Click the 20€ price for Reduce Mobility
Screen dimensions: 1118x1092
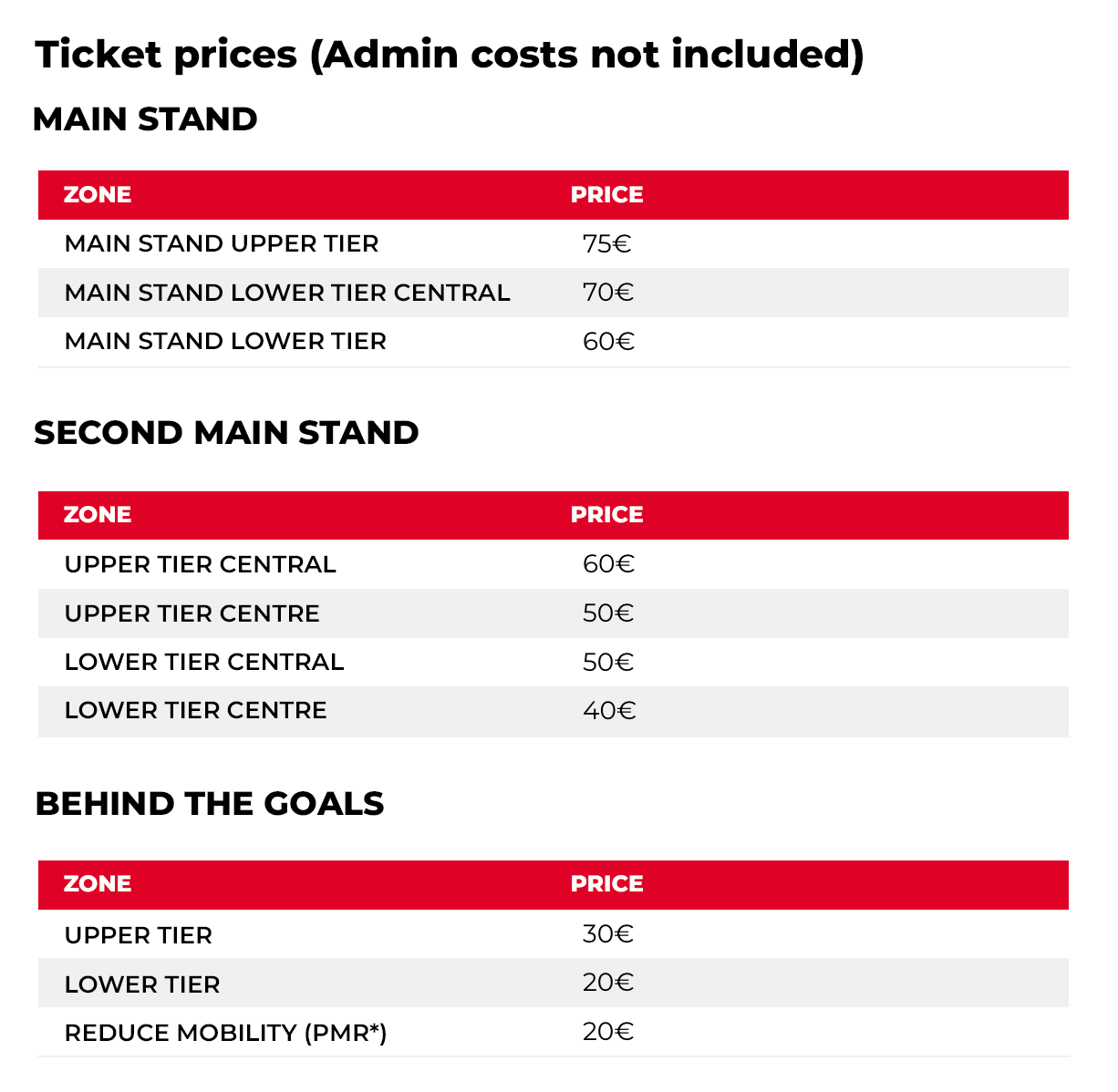pos(608,1032)
